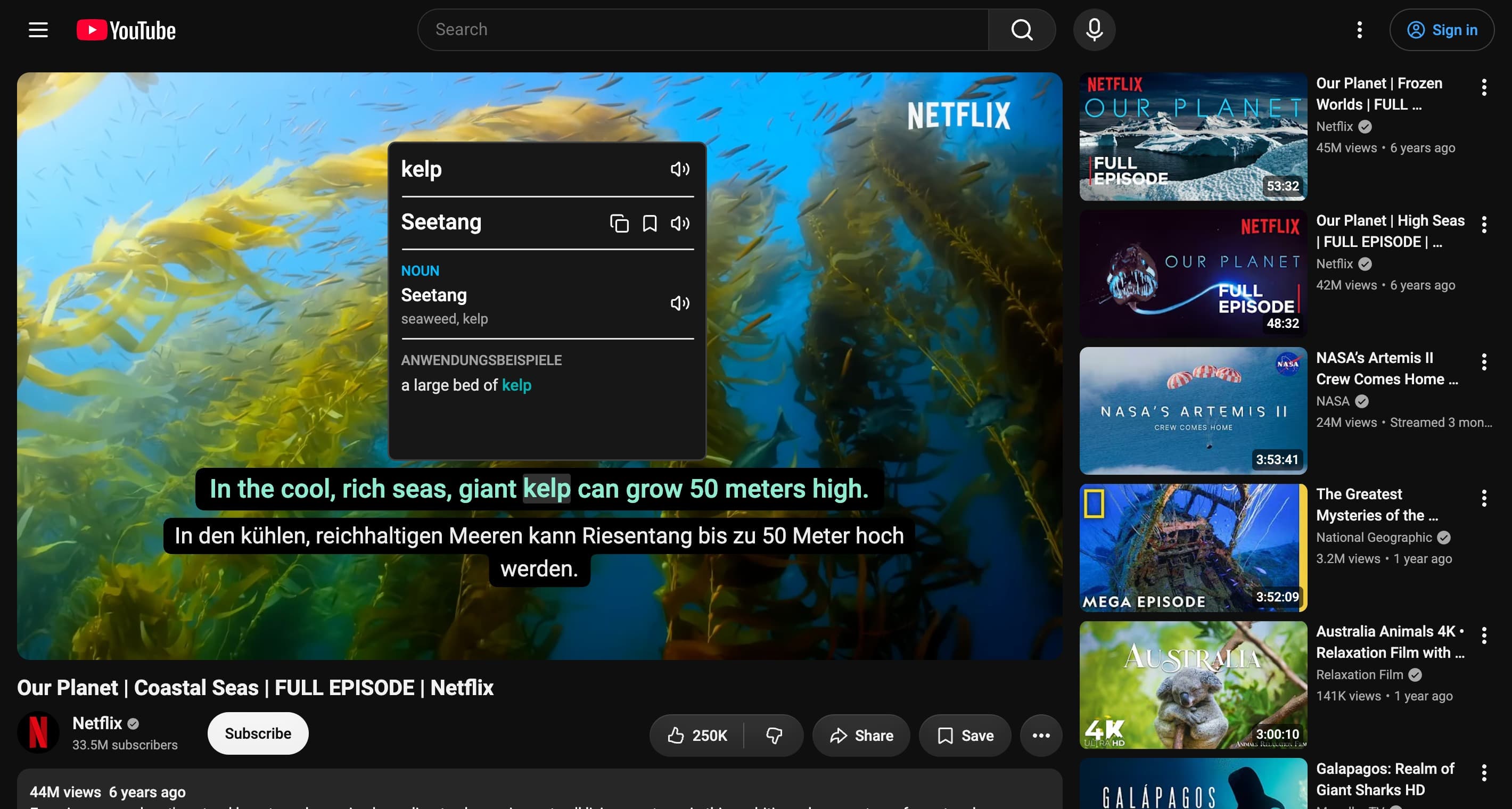Start voice search with the microphone icon

(x=1094, y=29)
